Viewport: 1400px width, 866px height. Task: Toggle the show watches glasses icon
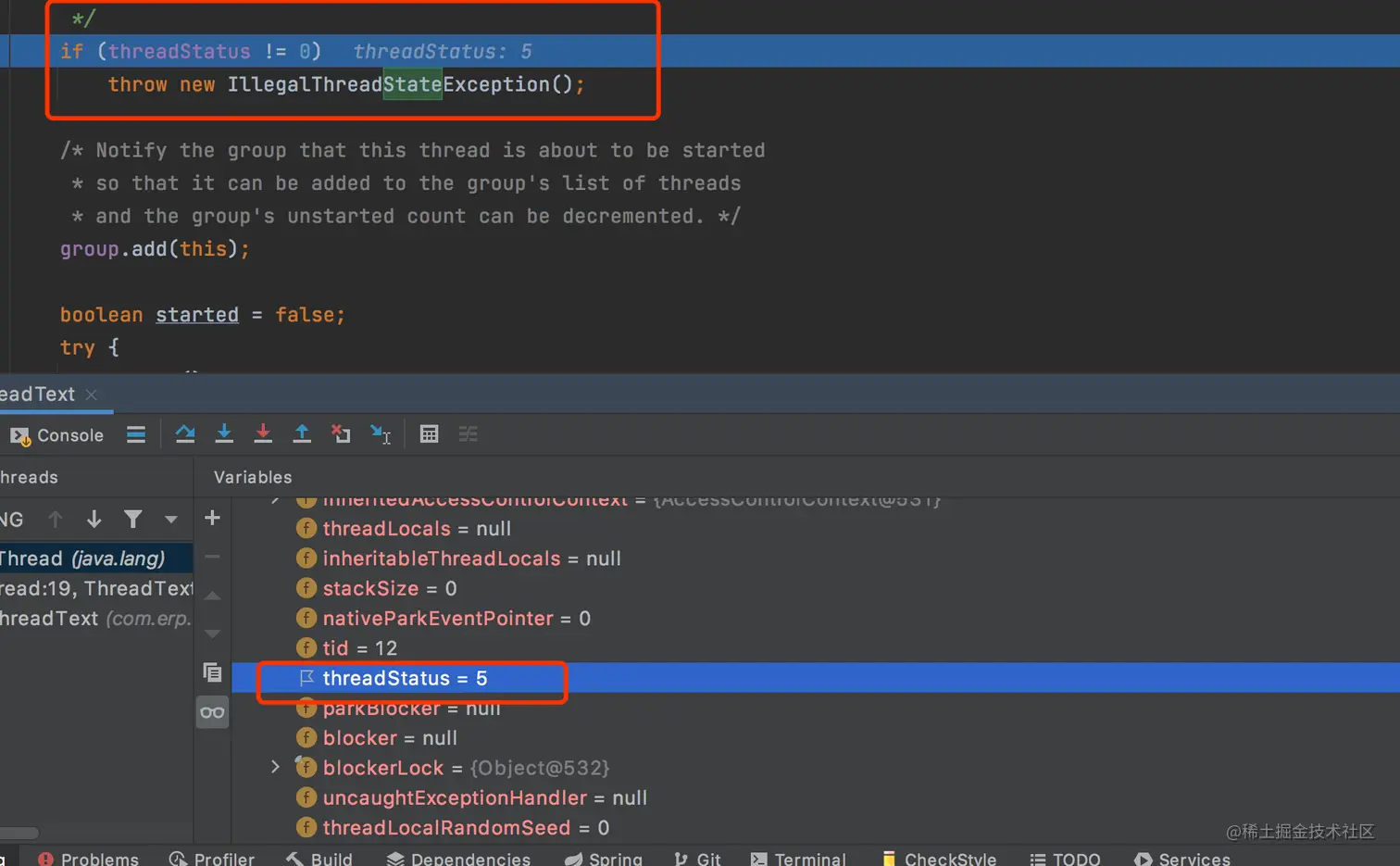pos(212,712)
